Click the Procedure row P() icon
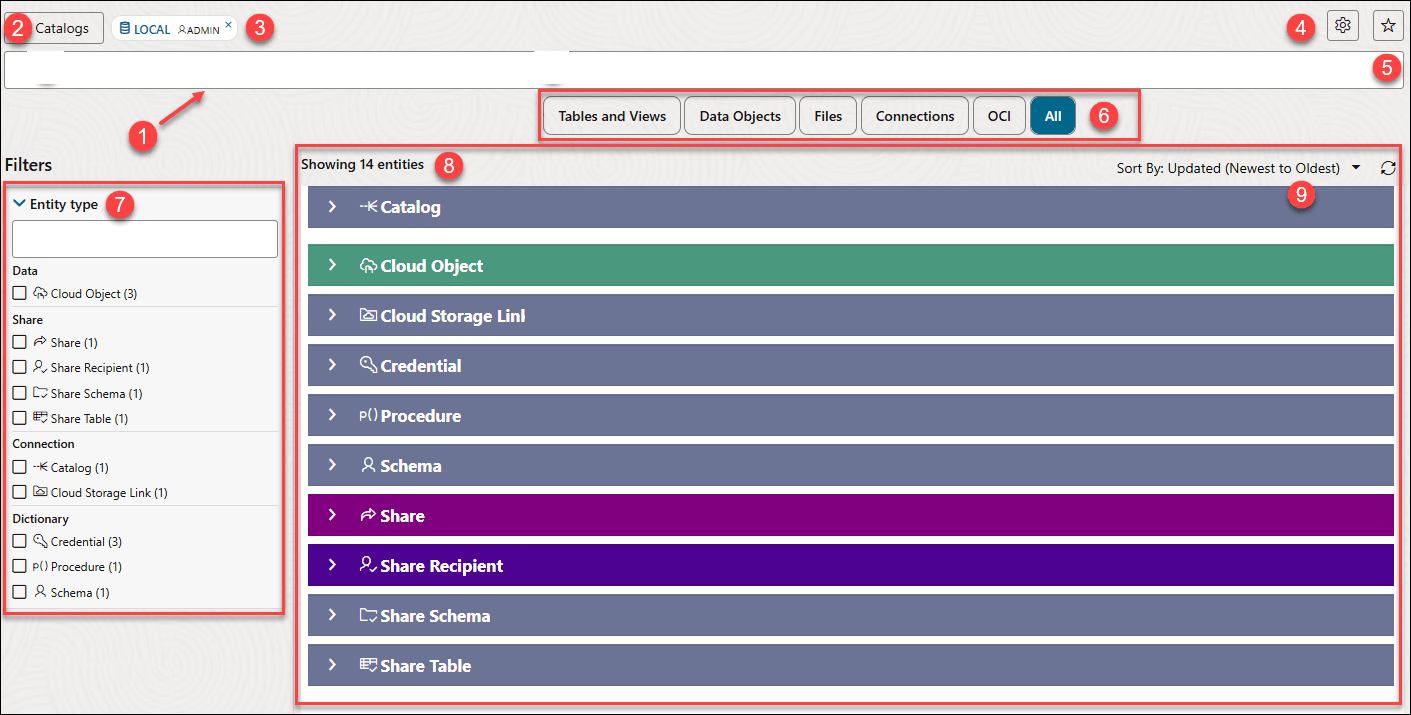Viewport: 1411px width, 715px height. 368,415
